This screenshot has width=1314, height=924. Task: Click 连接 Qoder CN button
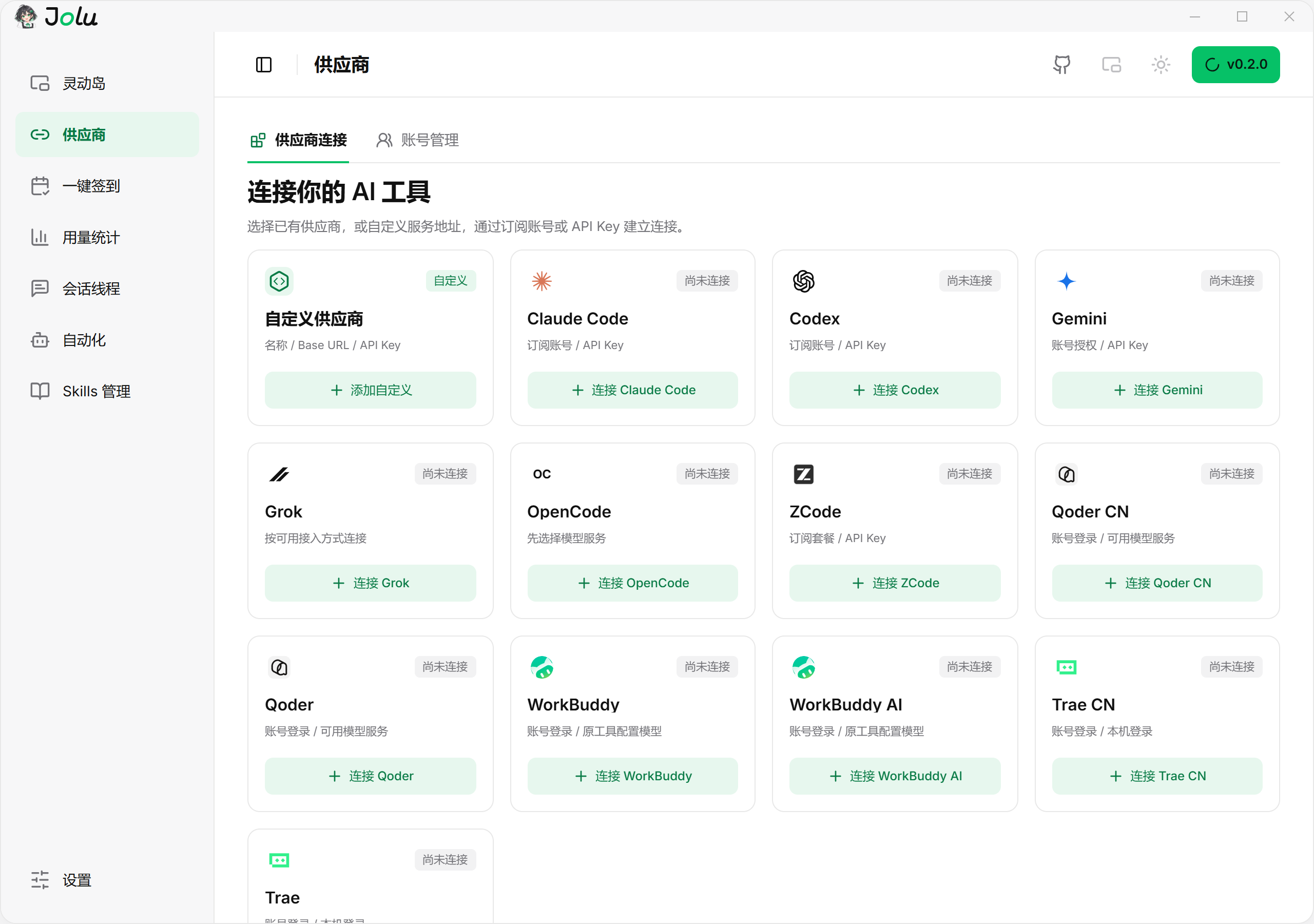(1157, 583)
